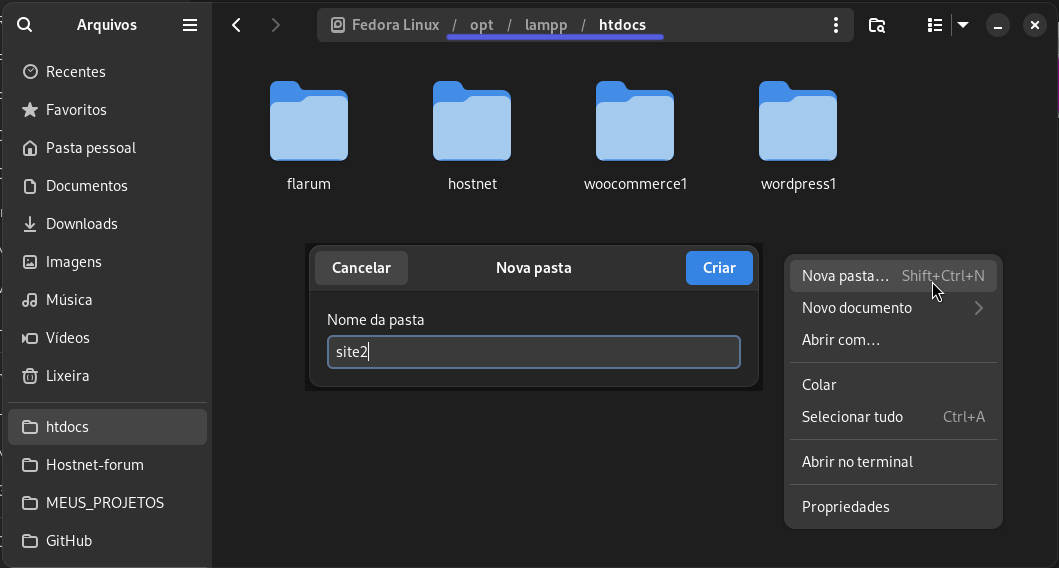Open the Hostnet-forum bookmark

pos(107,465)
